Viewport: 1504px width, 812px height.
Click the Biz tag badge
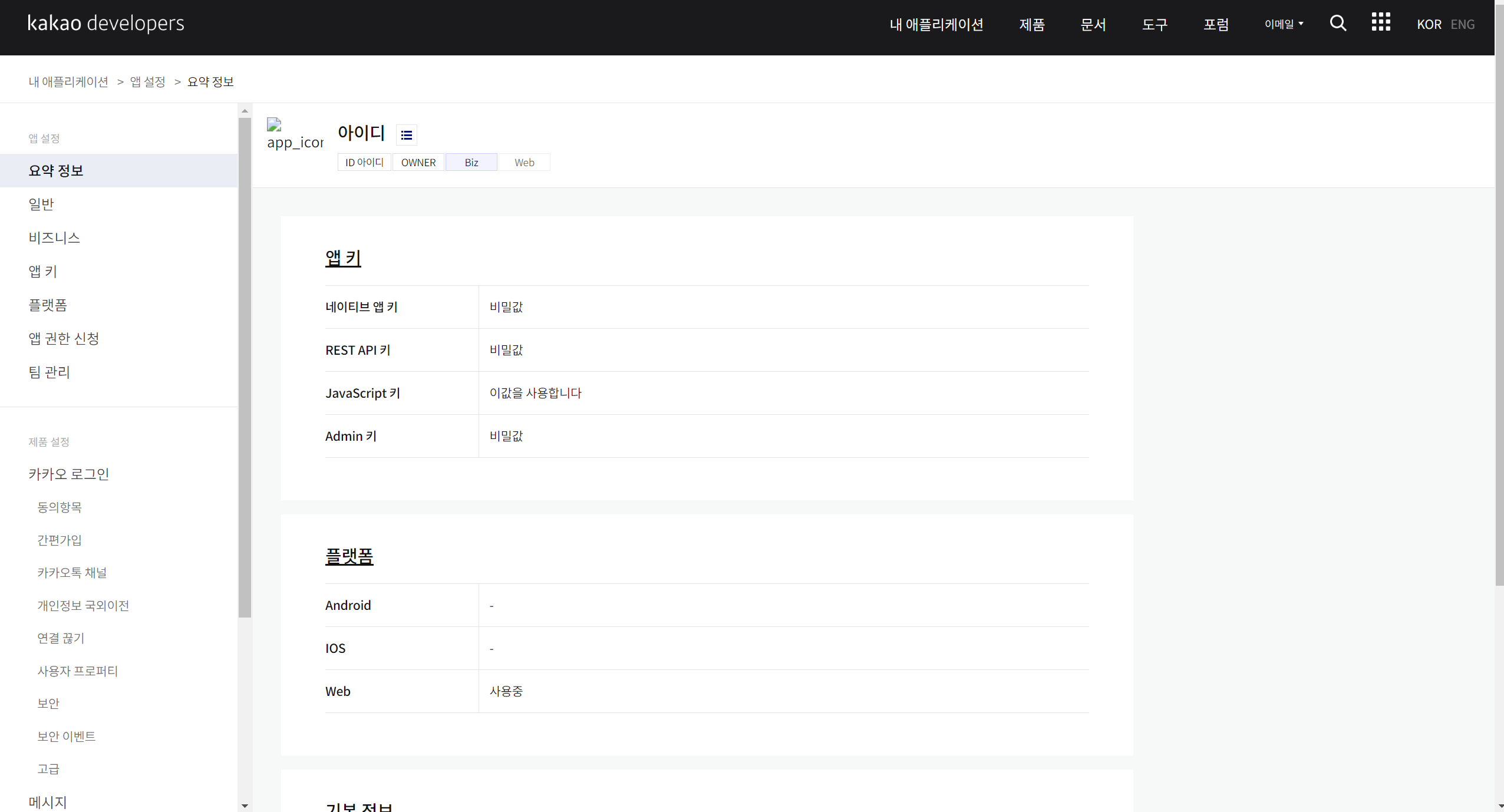point(471,162)
